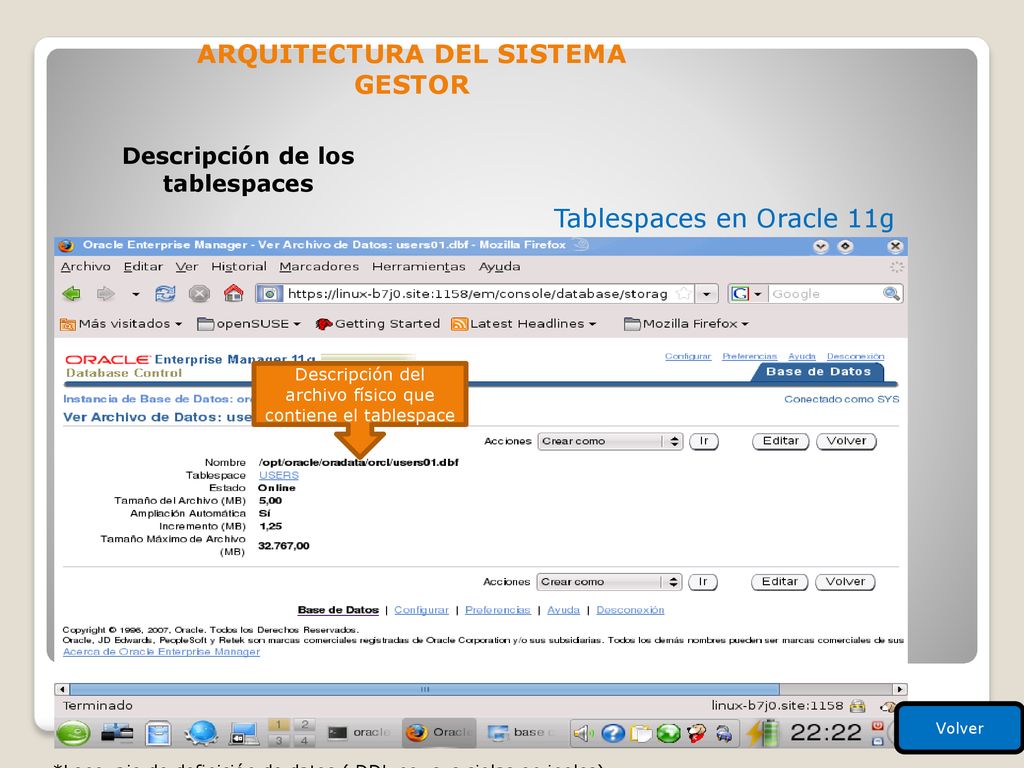Screen dimensions: 1024x768
Task: Switch to the base taskbar window entry
Action: [x=520, y=733]
